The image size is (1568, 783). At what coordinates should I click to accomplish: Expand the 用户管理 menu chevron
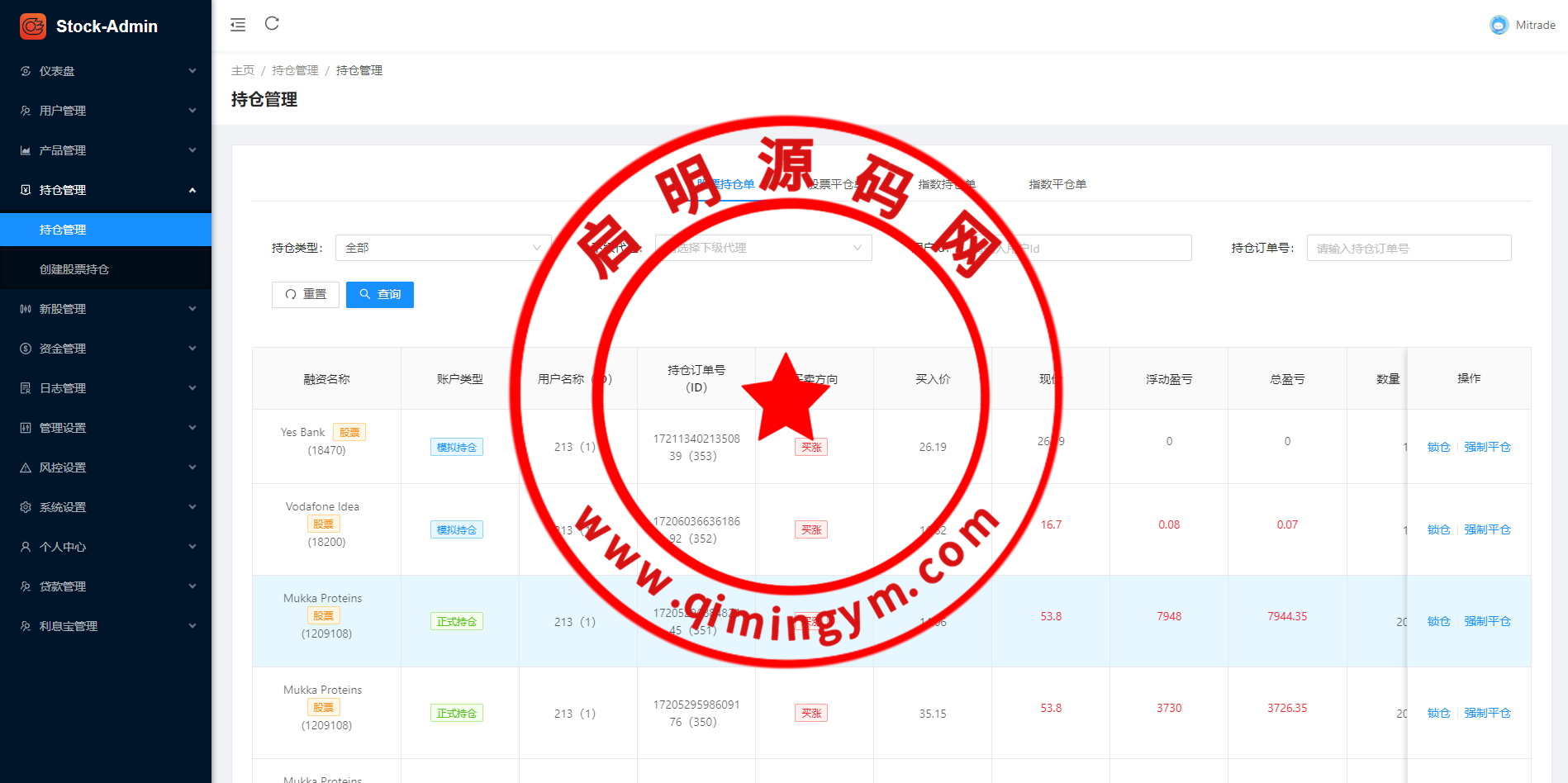pyautogui.click(x=192, y=111)
